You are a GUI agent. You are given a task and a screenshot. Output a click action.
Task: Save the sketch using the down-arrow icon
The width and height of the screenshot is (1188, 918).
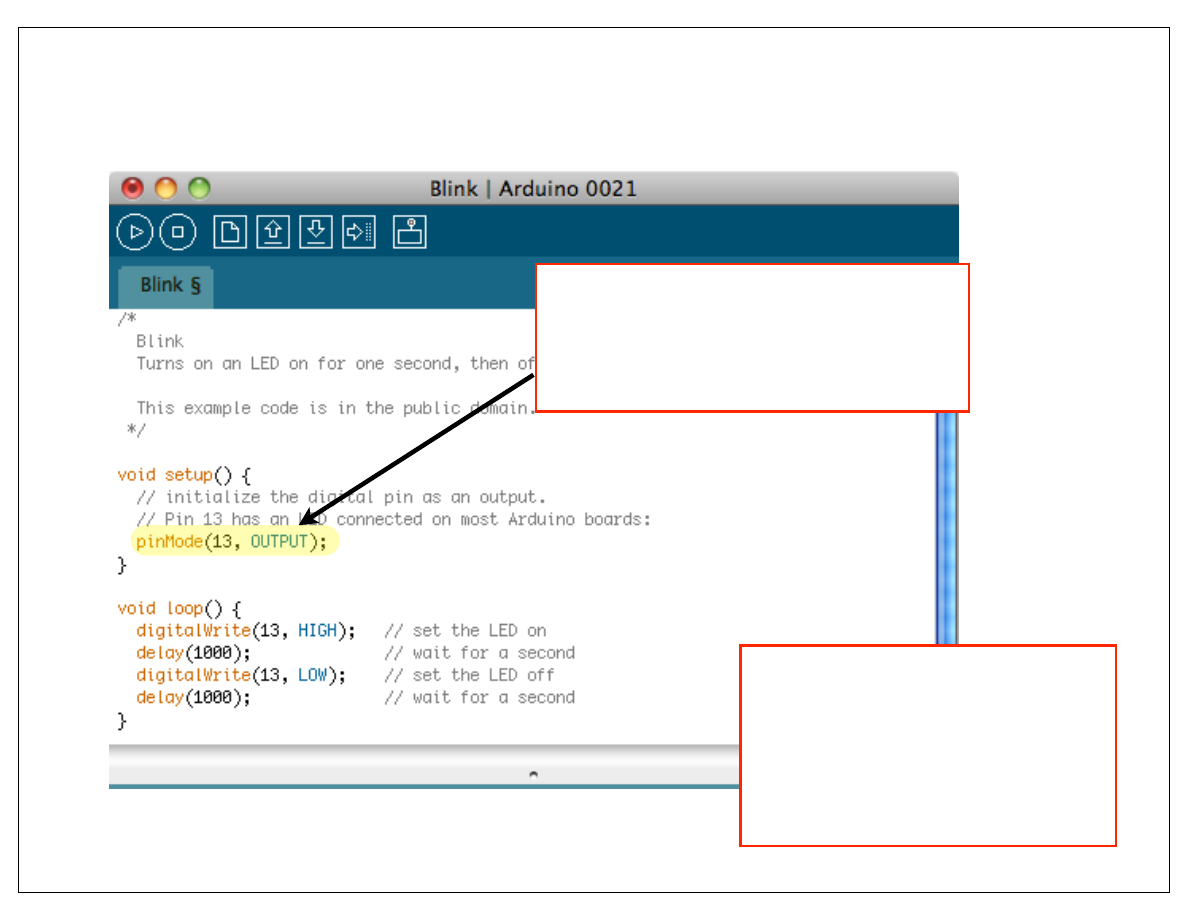tap(316, 232)
